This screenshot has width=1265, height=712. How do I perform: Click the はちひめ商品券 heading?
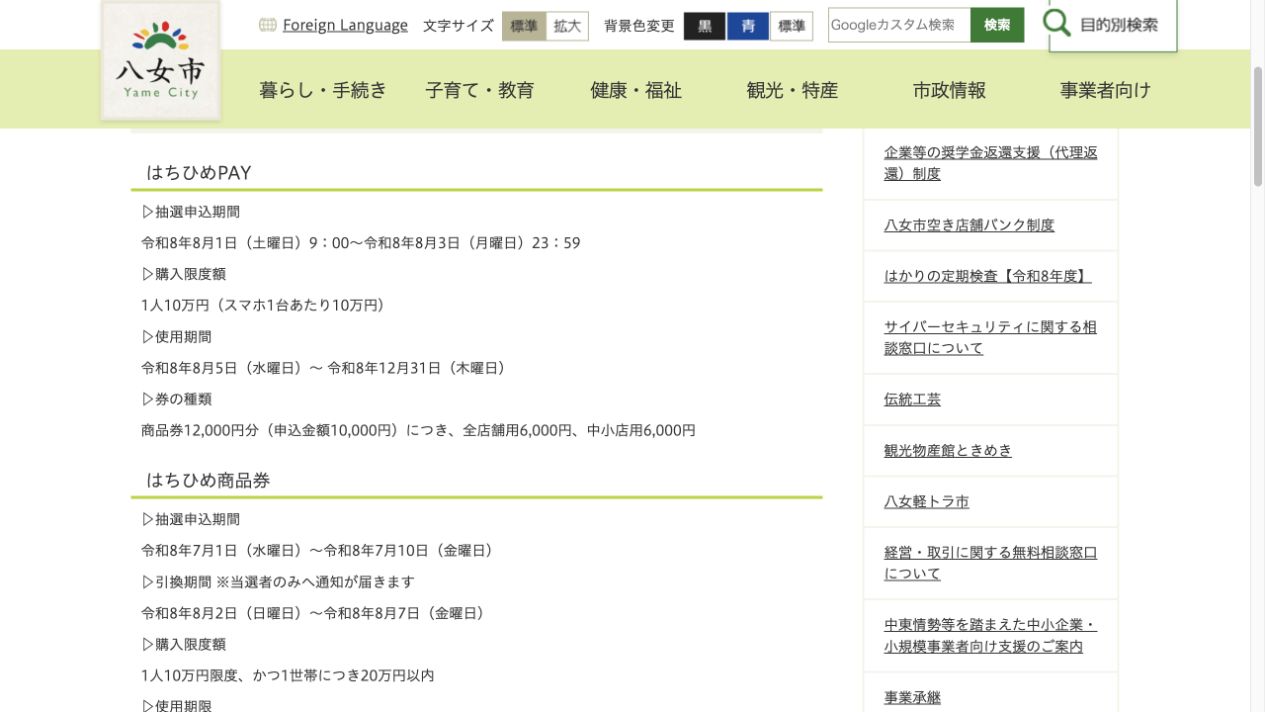click(208, 480)
